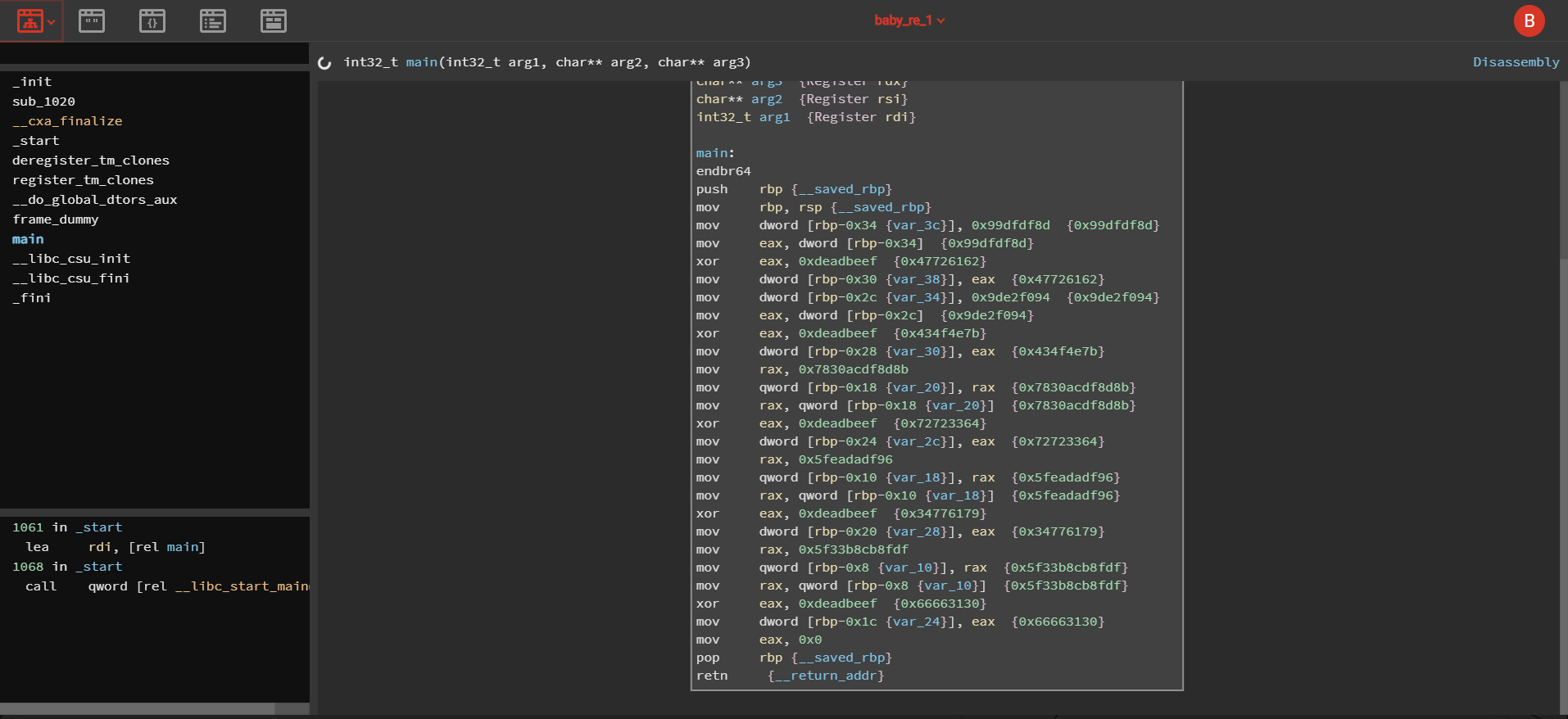The image size is (1568, 719).
Task: Click the 0x9de2f094 constant in the mov instruction
Action: point(1010,297)
